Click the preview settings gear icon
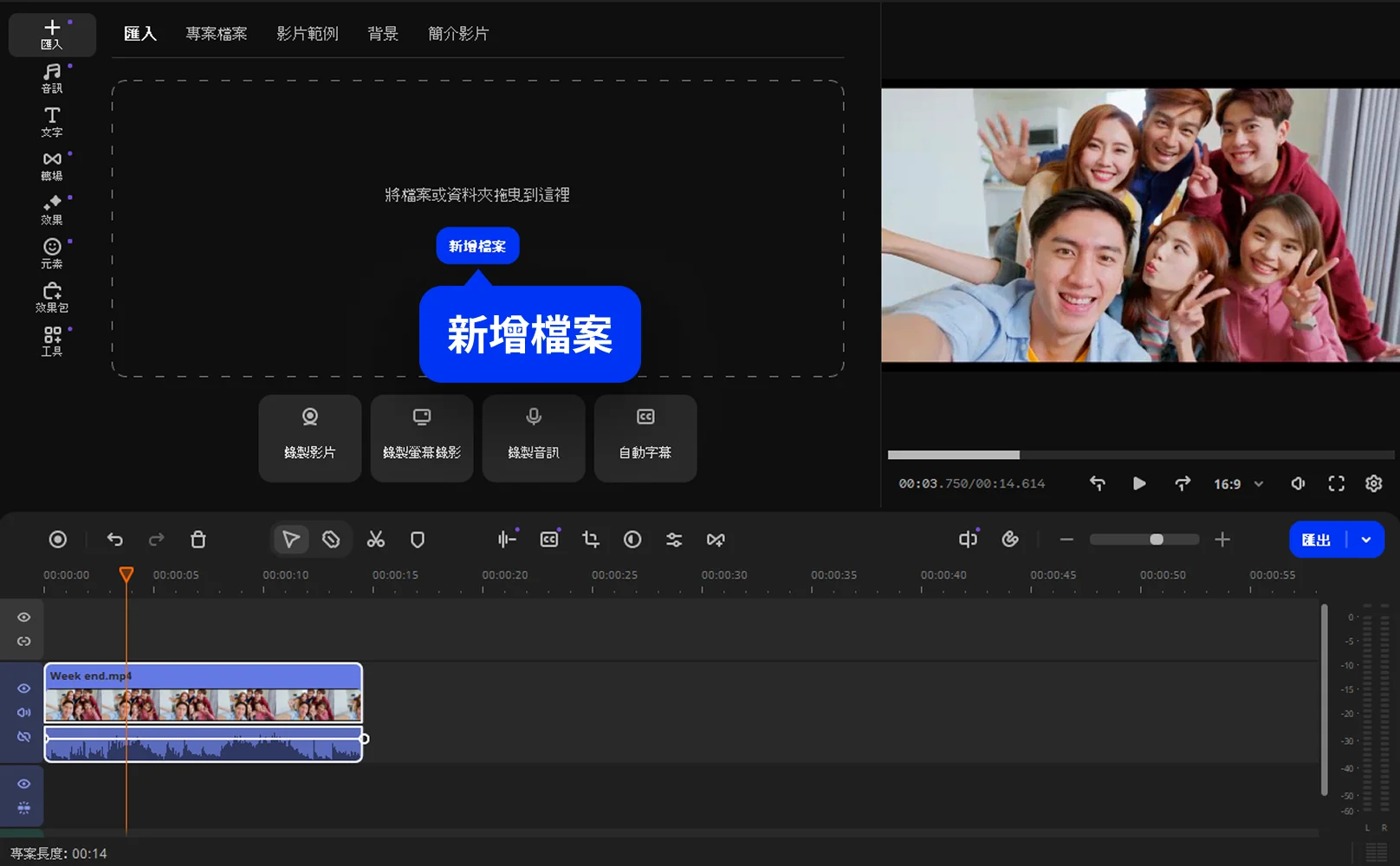The height and width of the screenshot is (866, 1400). [x=1373, y=483]
